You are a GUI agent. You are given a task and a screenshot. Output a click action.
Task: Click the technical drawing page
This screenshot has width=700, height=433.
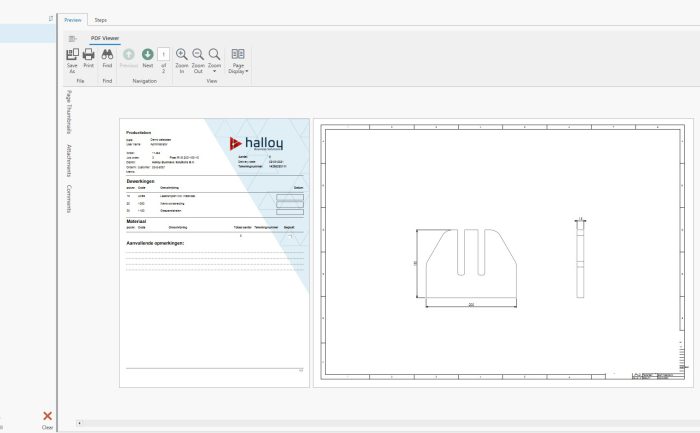click(501, 254)
